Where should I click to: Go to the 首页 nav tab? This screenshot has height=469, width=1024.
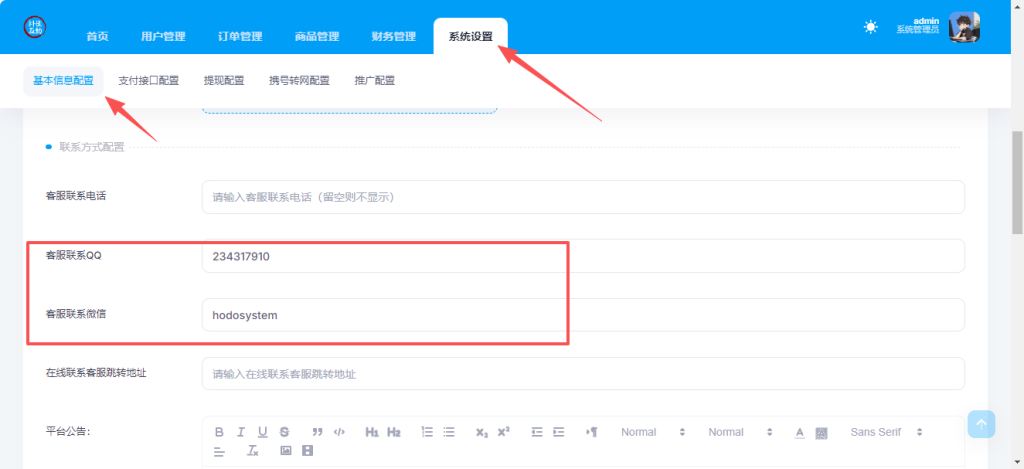(97, 37)
